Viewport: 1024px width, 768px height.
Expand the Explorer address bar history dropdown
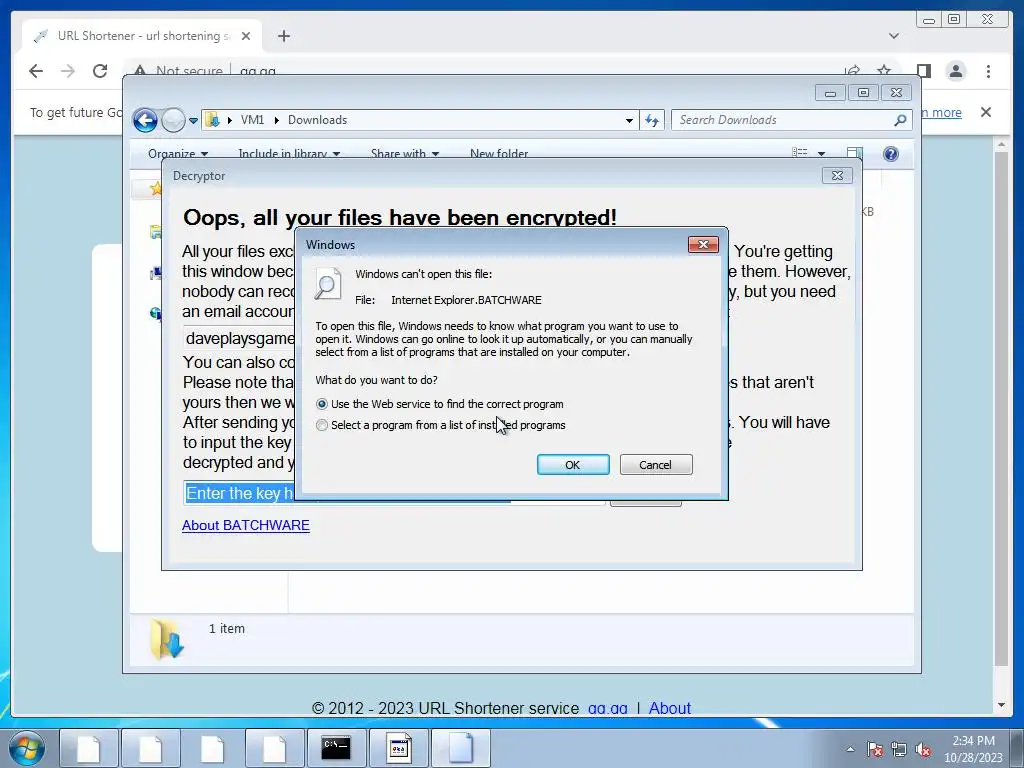coord(629,120)
